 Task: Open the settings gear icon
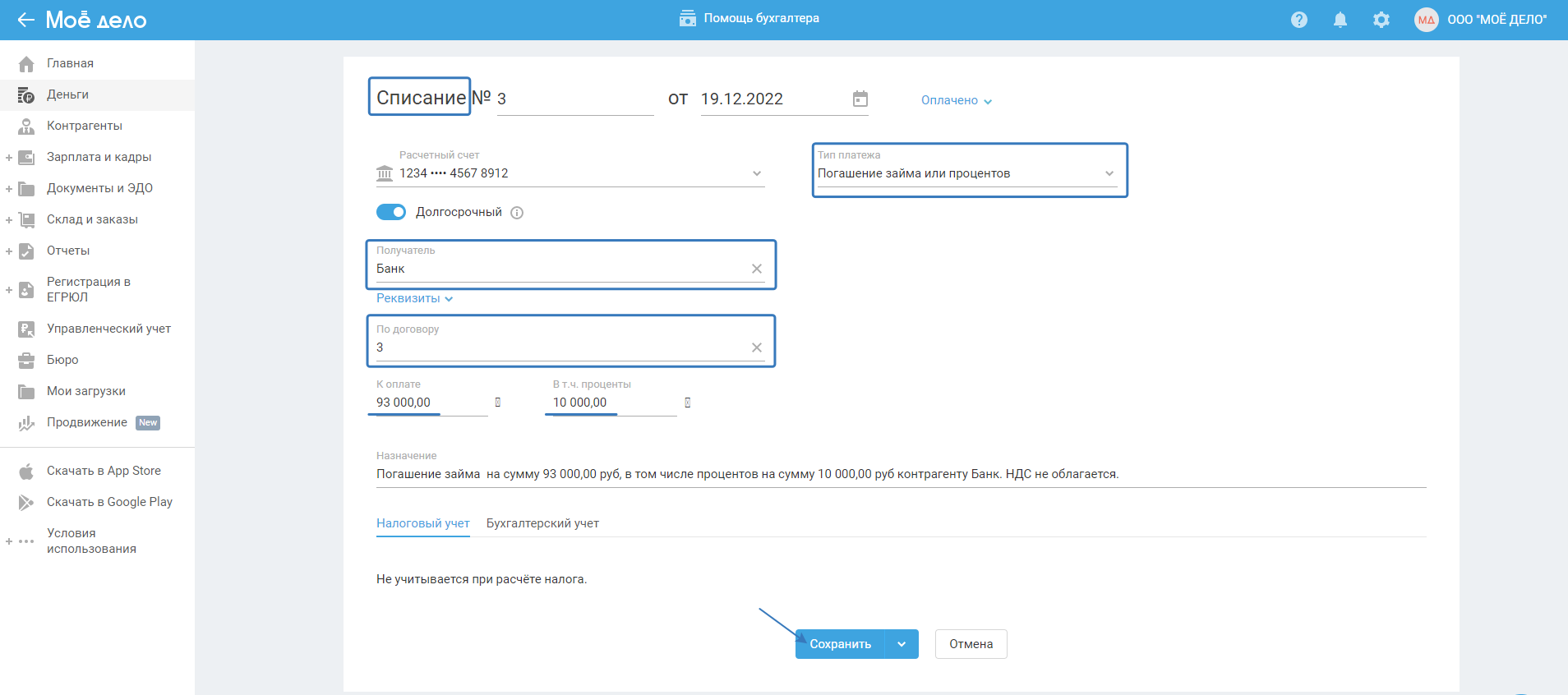point(1381,20)
